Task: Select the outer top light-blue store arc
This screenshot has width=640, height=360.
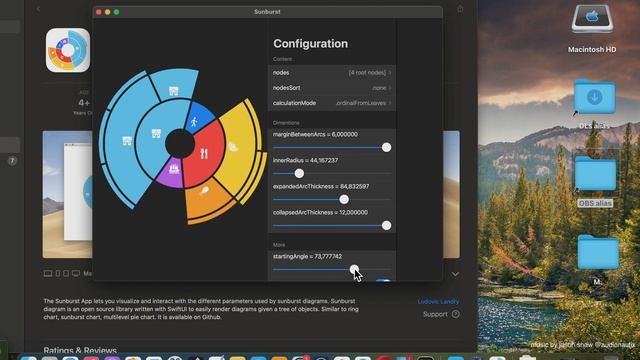Action: 175,85
